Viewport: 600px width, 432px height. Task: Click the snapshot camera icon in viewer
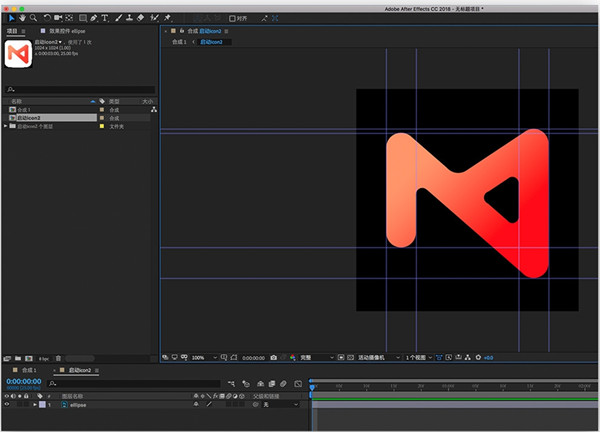coord(274,357)
